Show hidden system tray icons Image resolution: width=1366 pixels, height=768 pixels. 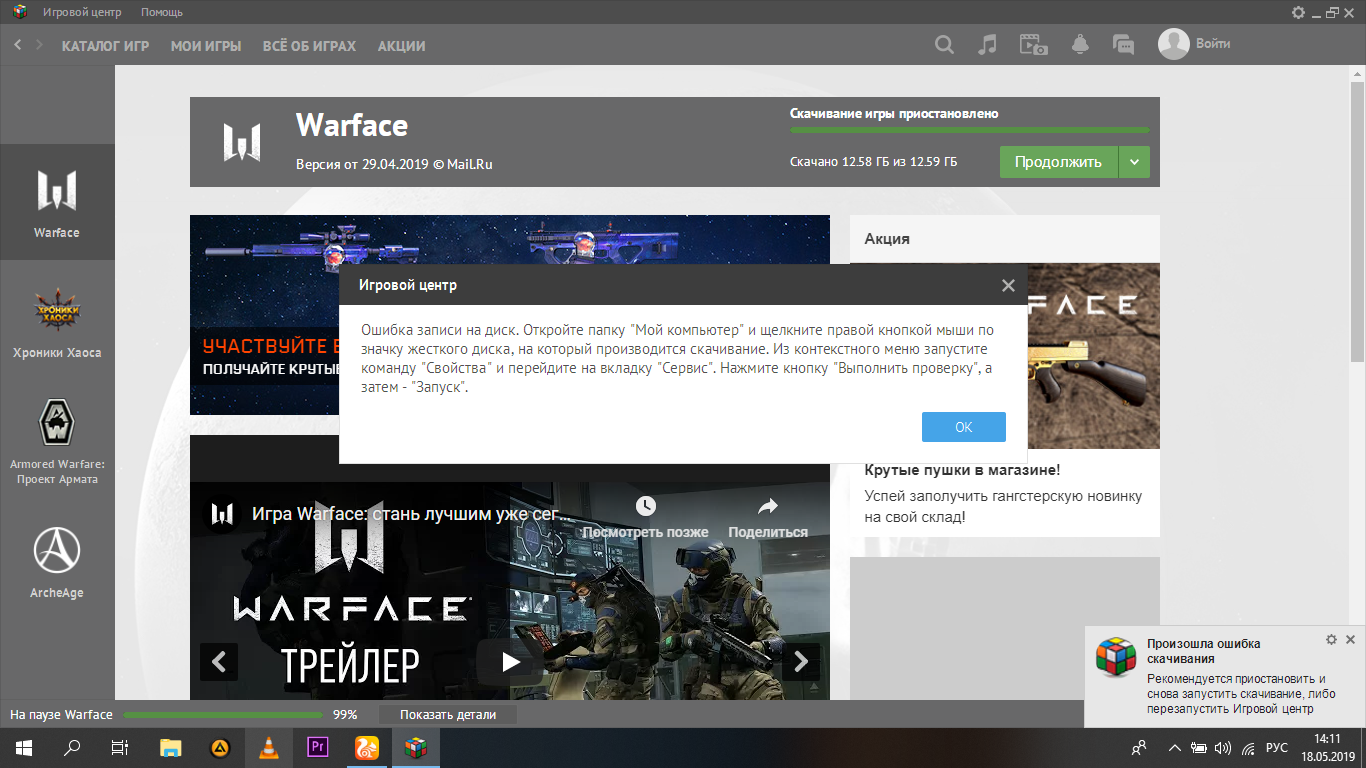pyautogui.click(x=1173, y=747)
